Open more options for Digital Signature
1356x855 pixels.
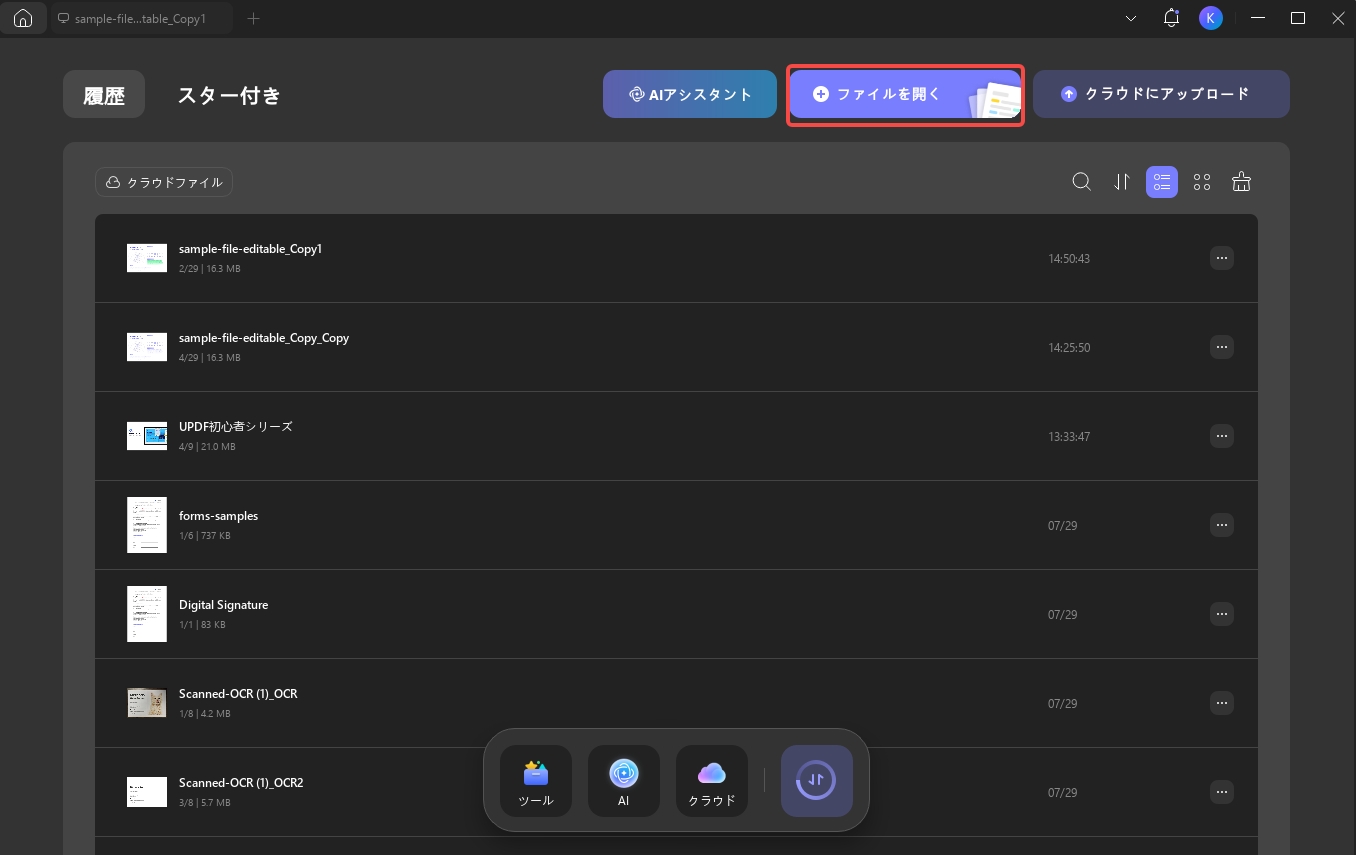tap(1221, 614)
